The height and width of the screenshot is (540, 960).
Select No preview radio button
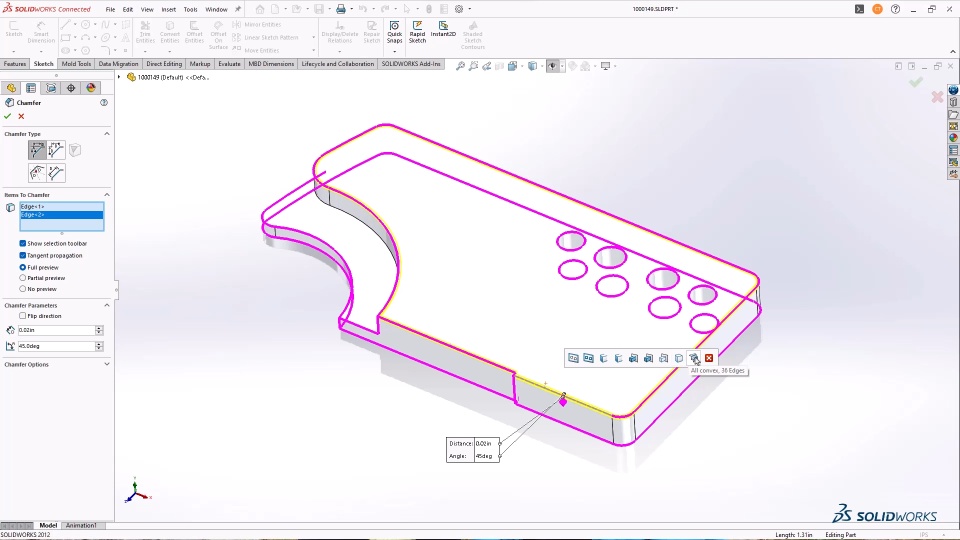click(x=23, y=289)
